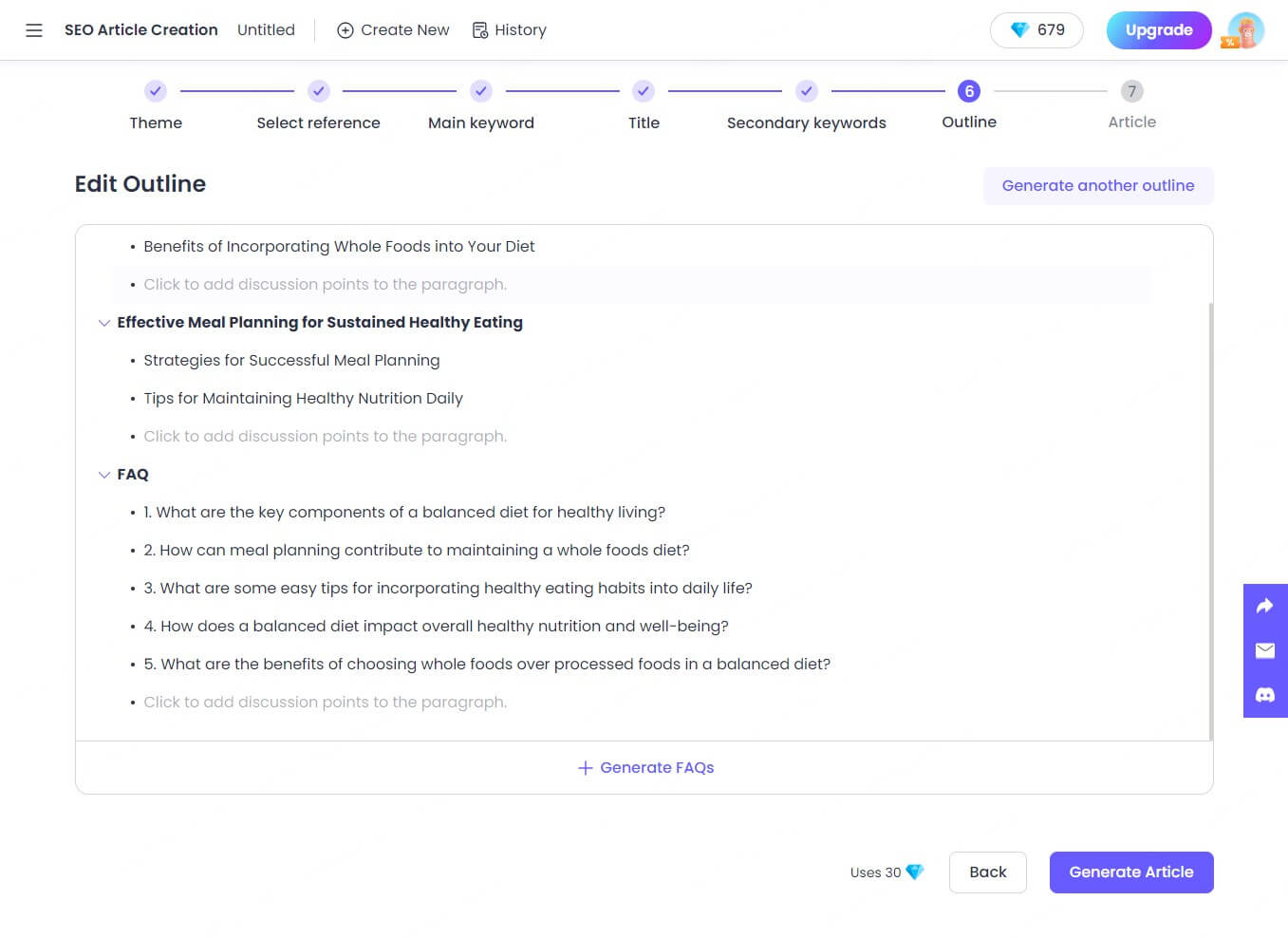Click Create New plus icon
The height and width of the screenshot is (938, 1288).
[345, 30]
